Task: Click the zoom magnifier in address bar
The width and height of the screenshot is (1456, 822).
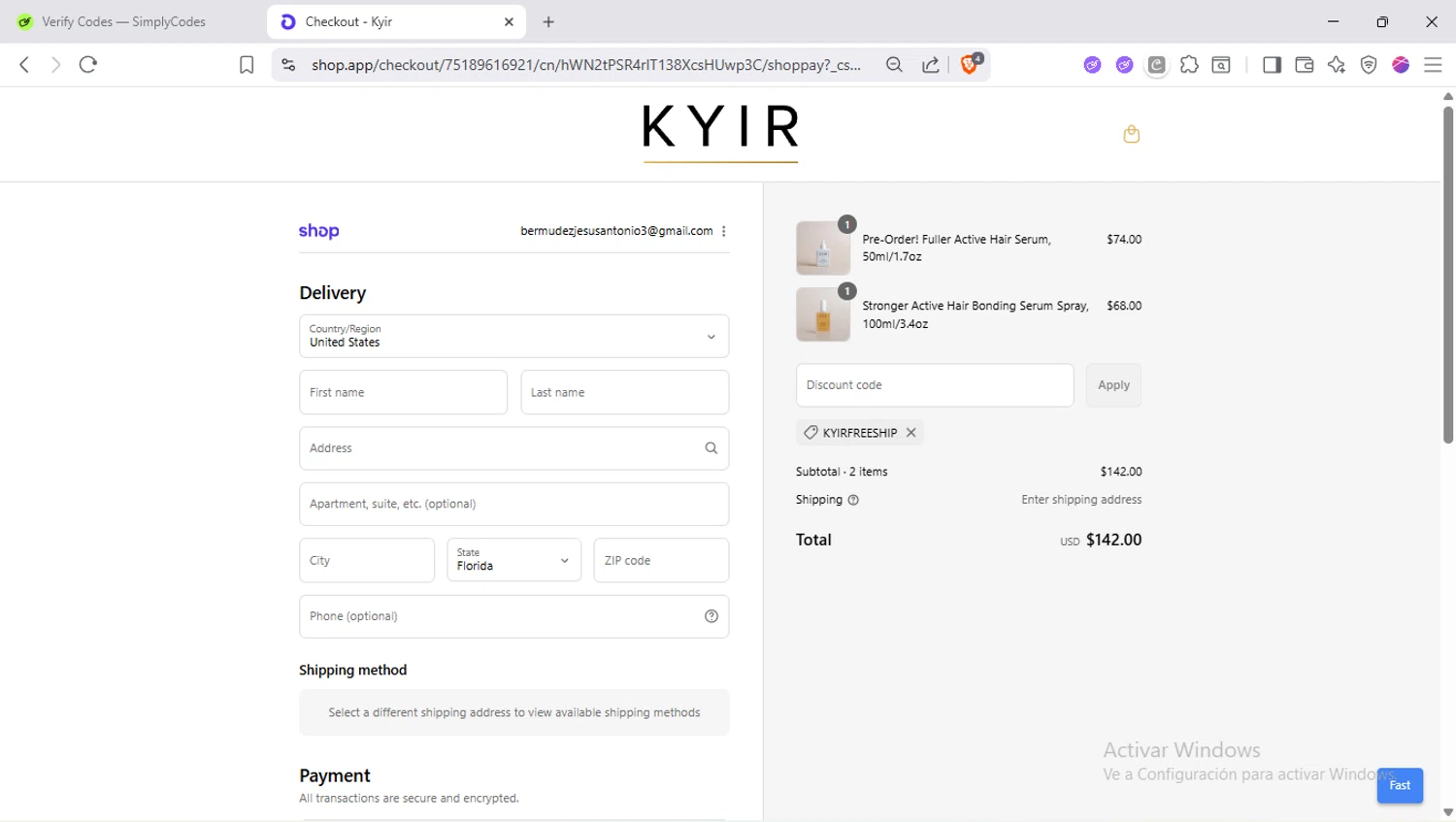Action: [894, 65]
